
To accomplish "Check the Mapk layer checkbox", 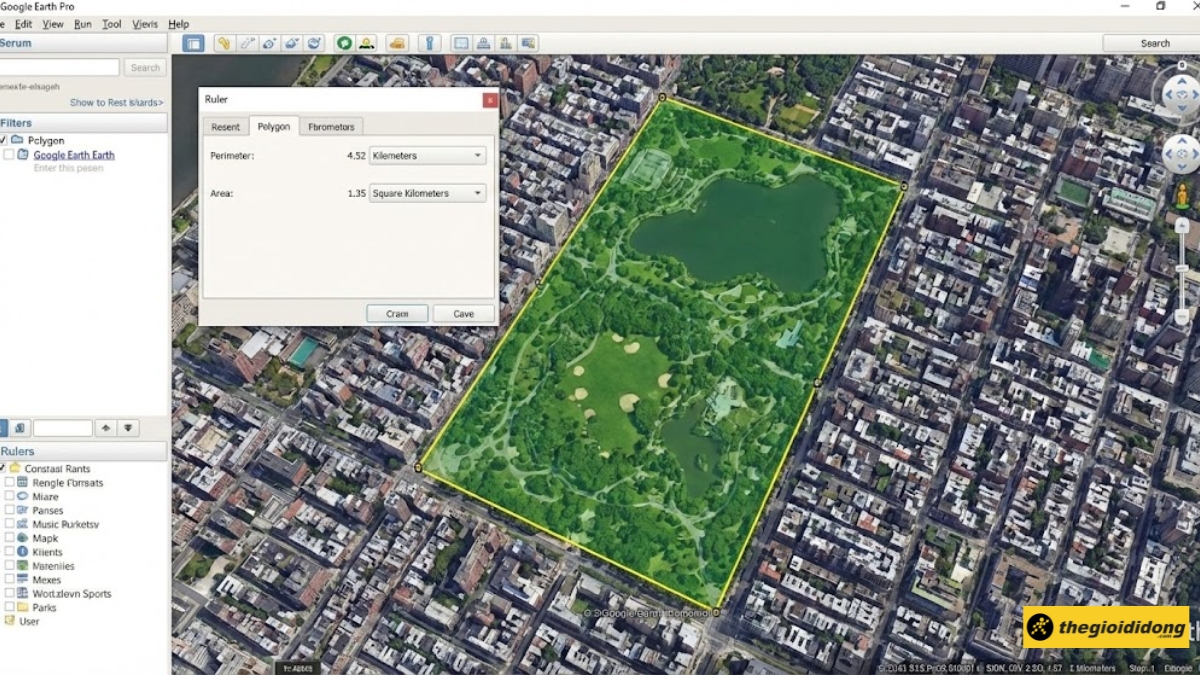I will (10, 538).
